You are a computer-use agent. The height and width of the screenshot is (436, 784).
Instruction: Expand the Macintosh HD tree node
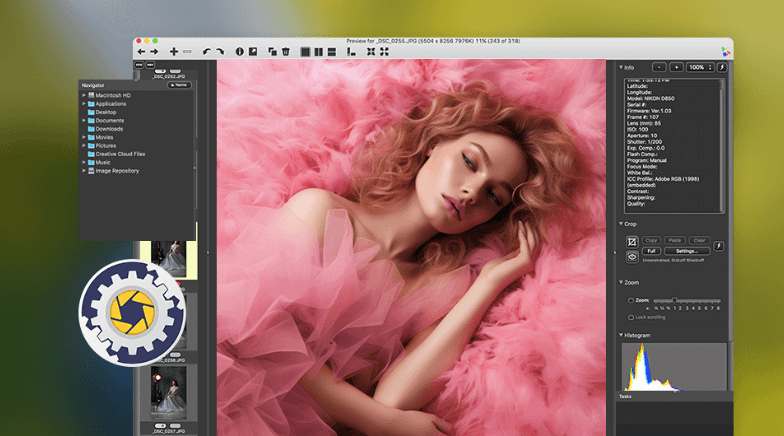click(x=84, y=95)
